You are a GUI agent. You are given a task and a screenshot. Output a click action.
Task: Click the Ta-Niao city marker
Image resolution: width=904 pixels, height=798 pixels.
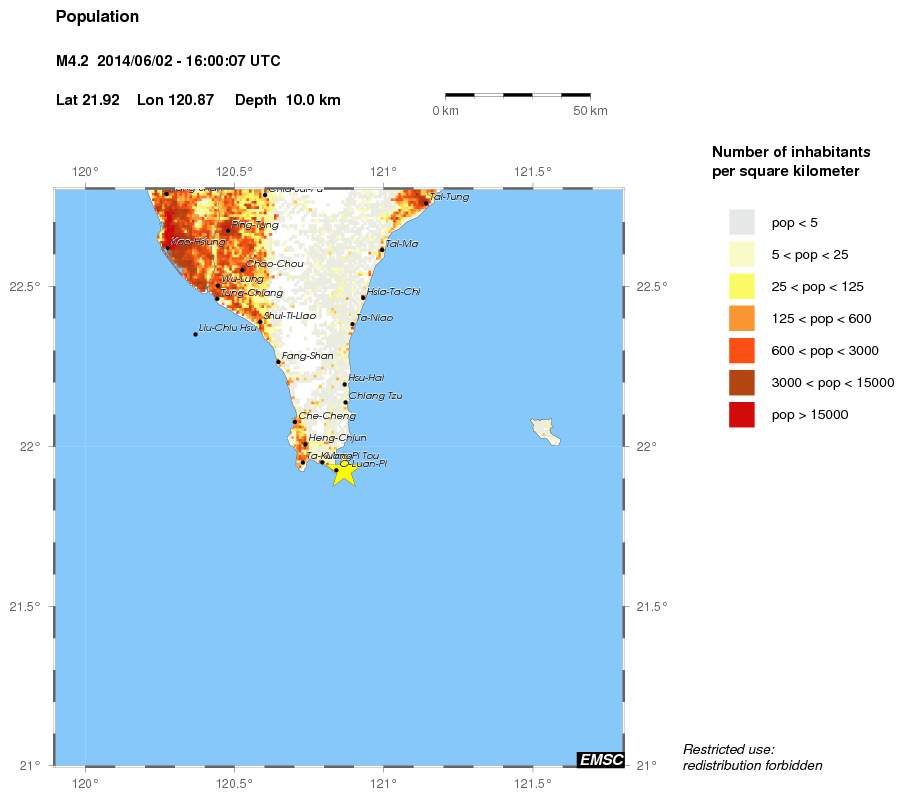(352, 324)
